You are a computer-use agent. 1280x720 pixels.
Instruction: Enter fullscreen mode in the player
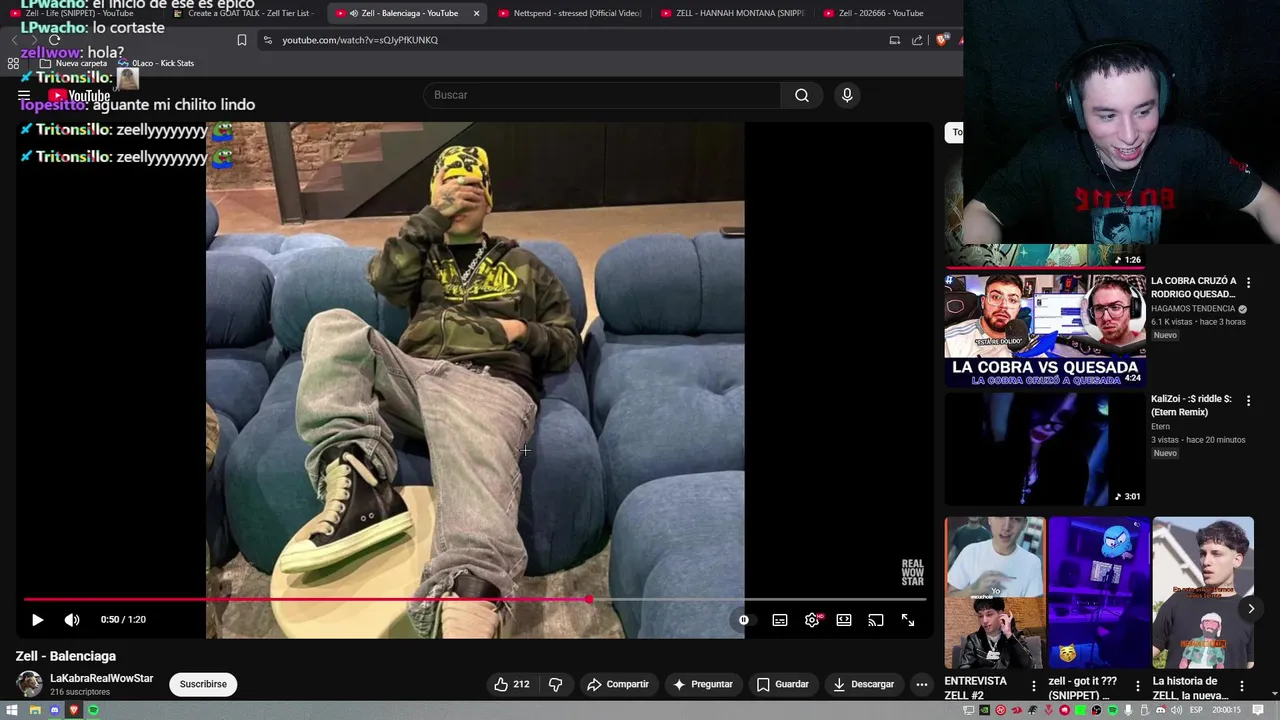pos(908,620)
